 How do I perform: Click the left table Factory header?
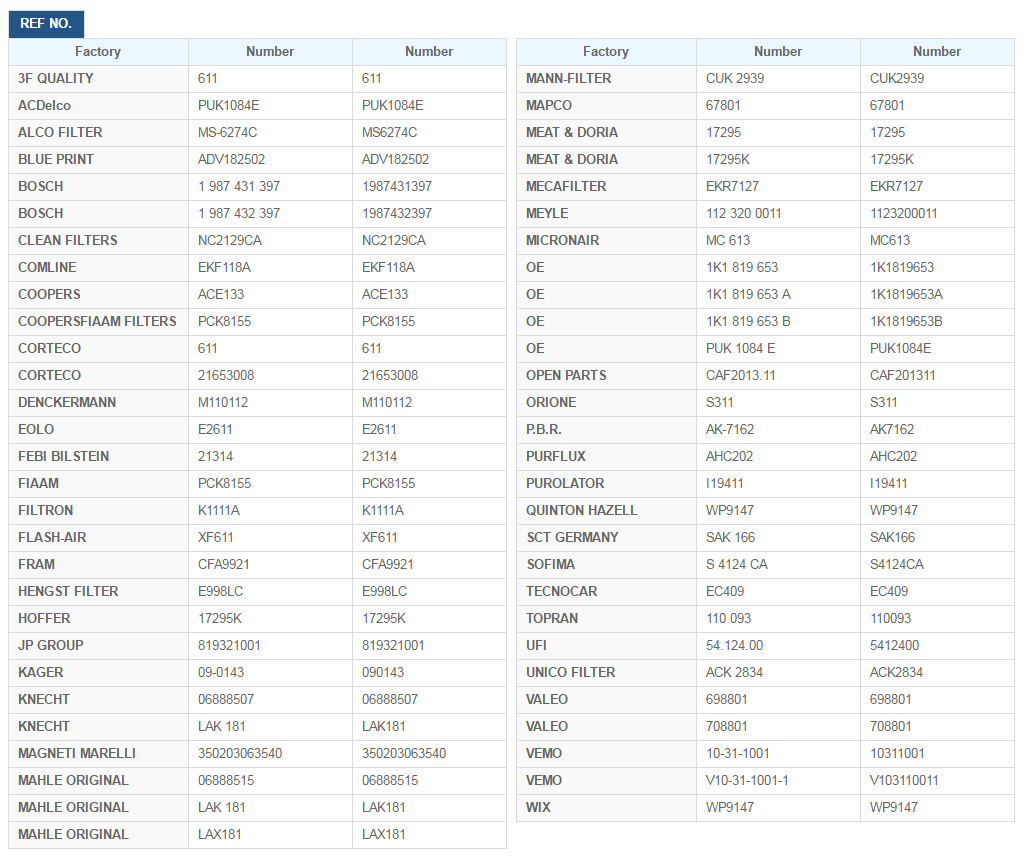point(99,52)
